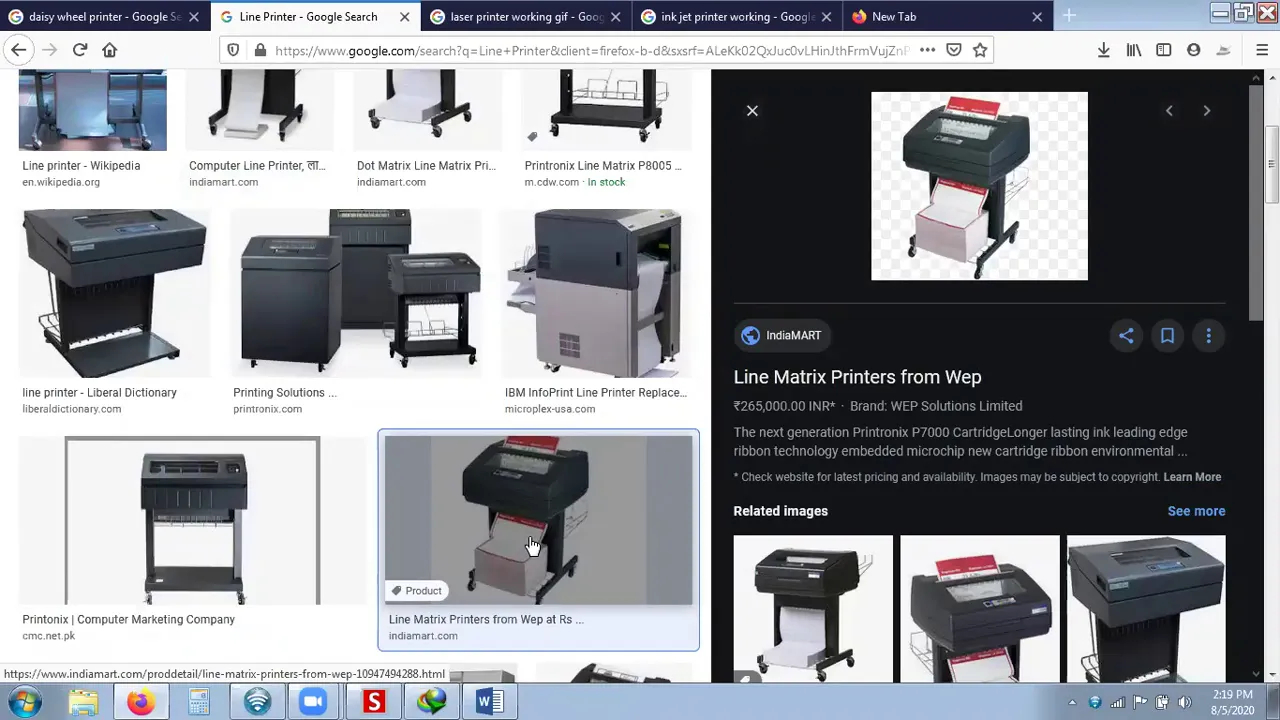Open IndiaMART source link in preview

point(783,336)
